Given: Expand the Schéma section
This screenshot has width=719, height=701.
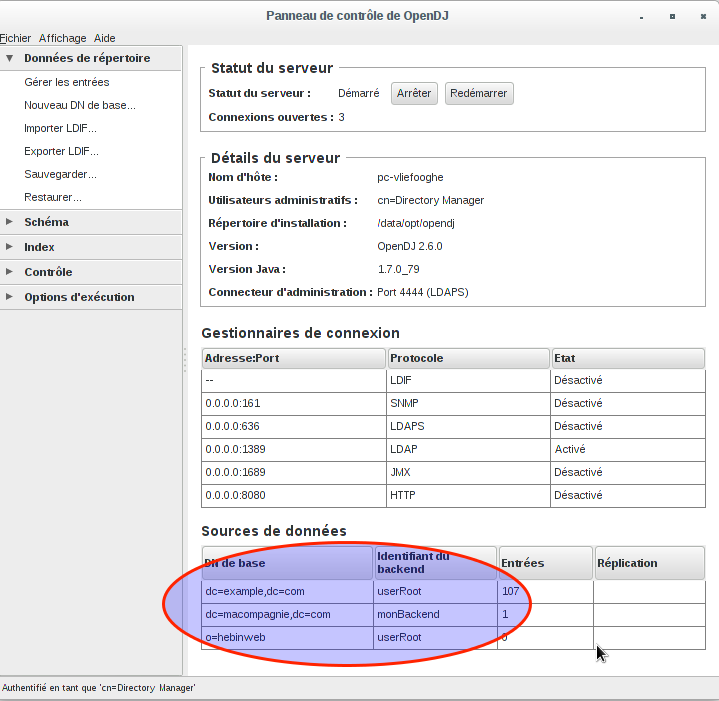Looking at the screenshot, I should (x=91, y=222).
